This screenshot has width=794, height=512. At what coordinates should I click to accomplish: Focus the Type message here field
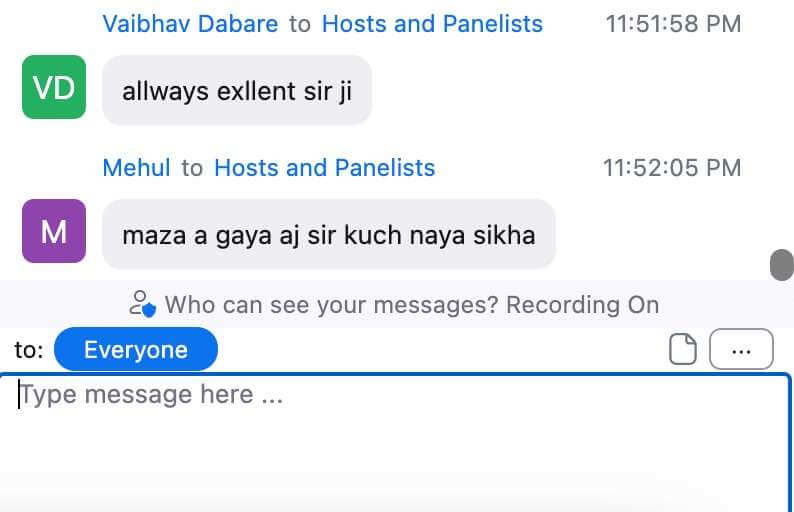tap(395, 430)
